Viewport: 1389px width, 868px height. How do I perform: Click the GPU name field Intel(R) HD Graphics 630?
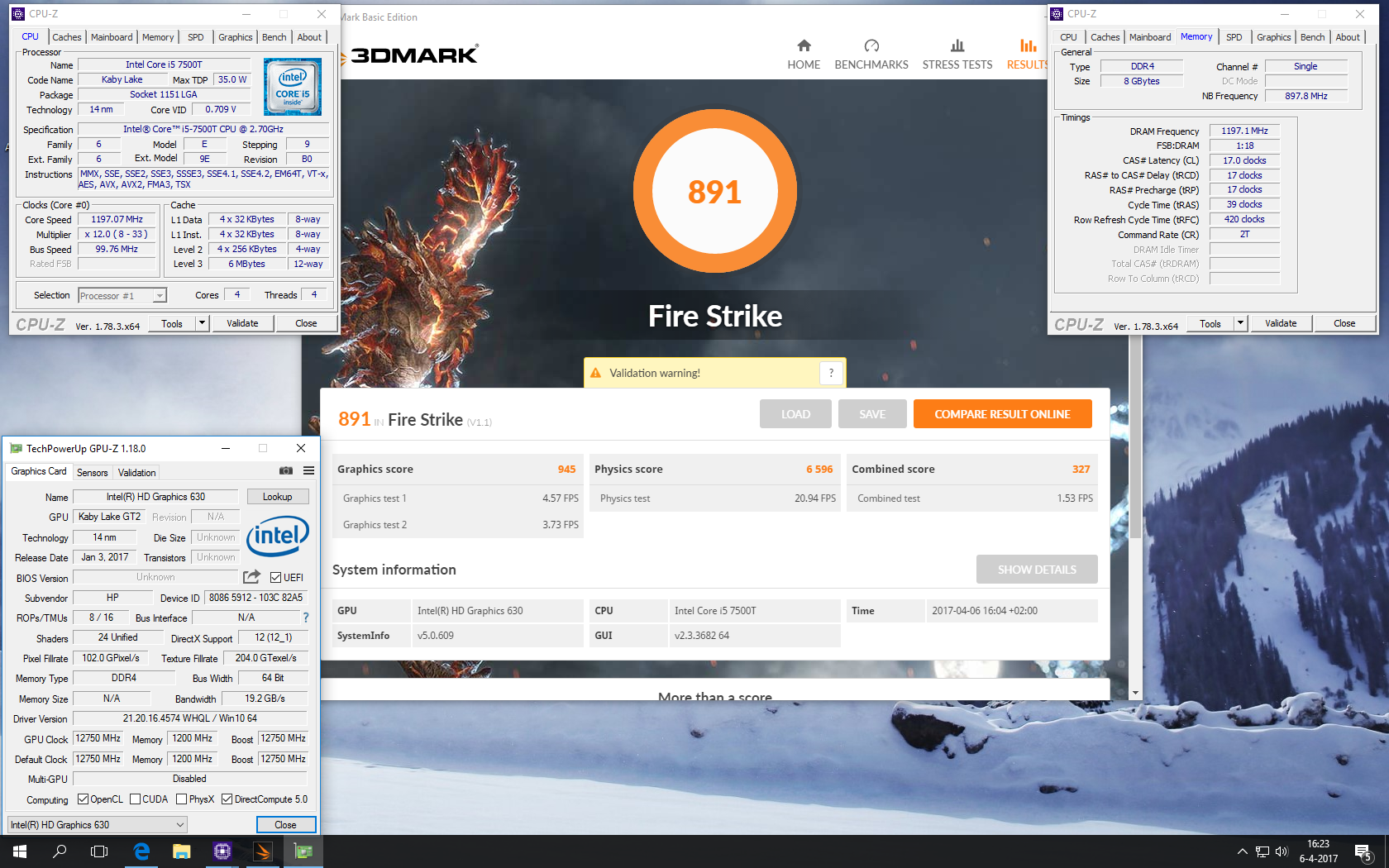pyautogui.click(x=155, y=497)
